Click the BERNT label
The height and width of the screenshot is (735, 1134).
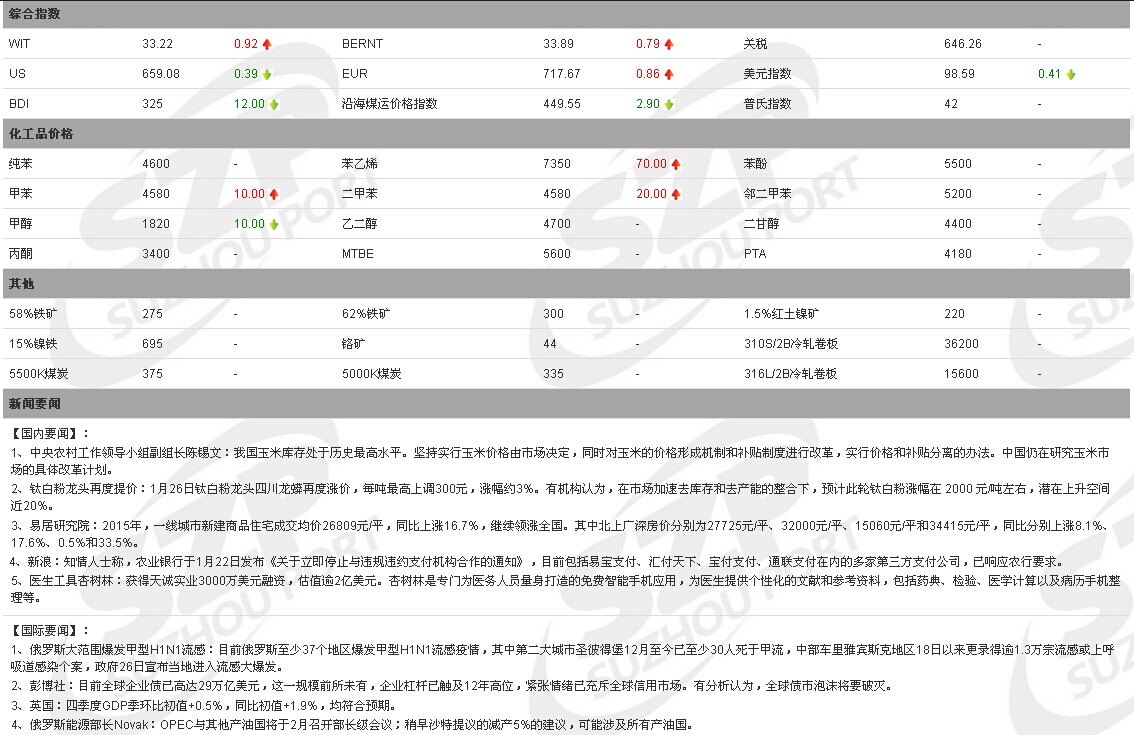pyautogui.click(x=362, y=44)
